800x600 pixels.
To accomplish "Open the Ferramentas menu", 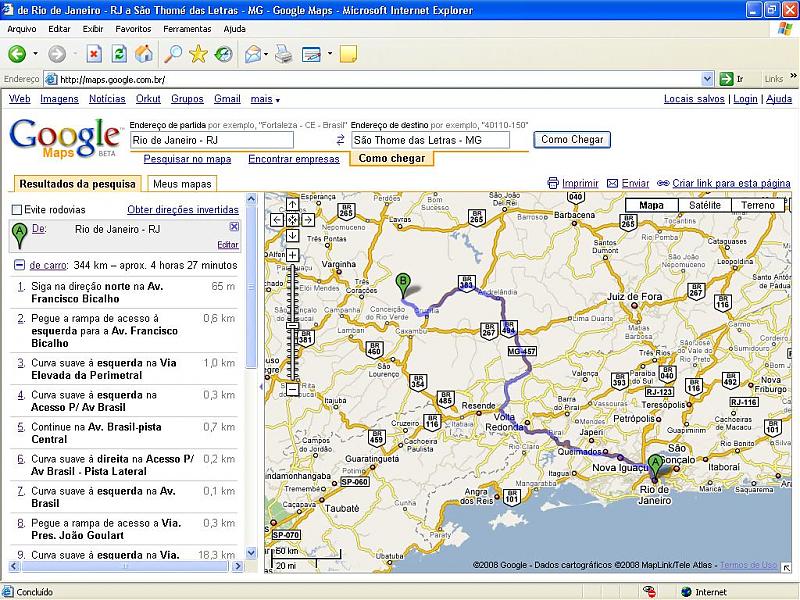I will 187,29.
